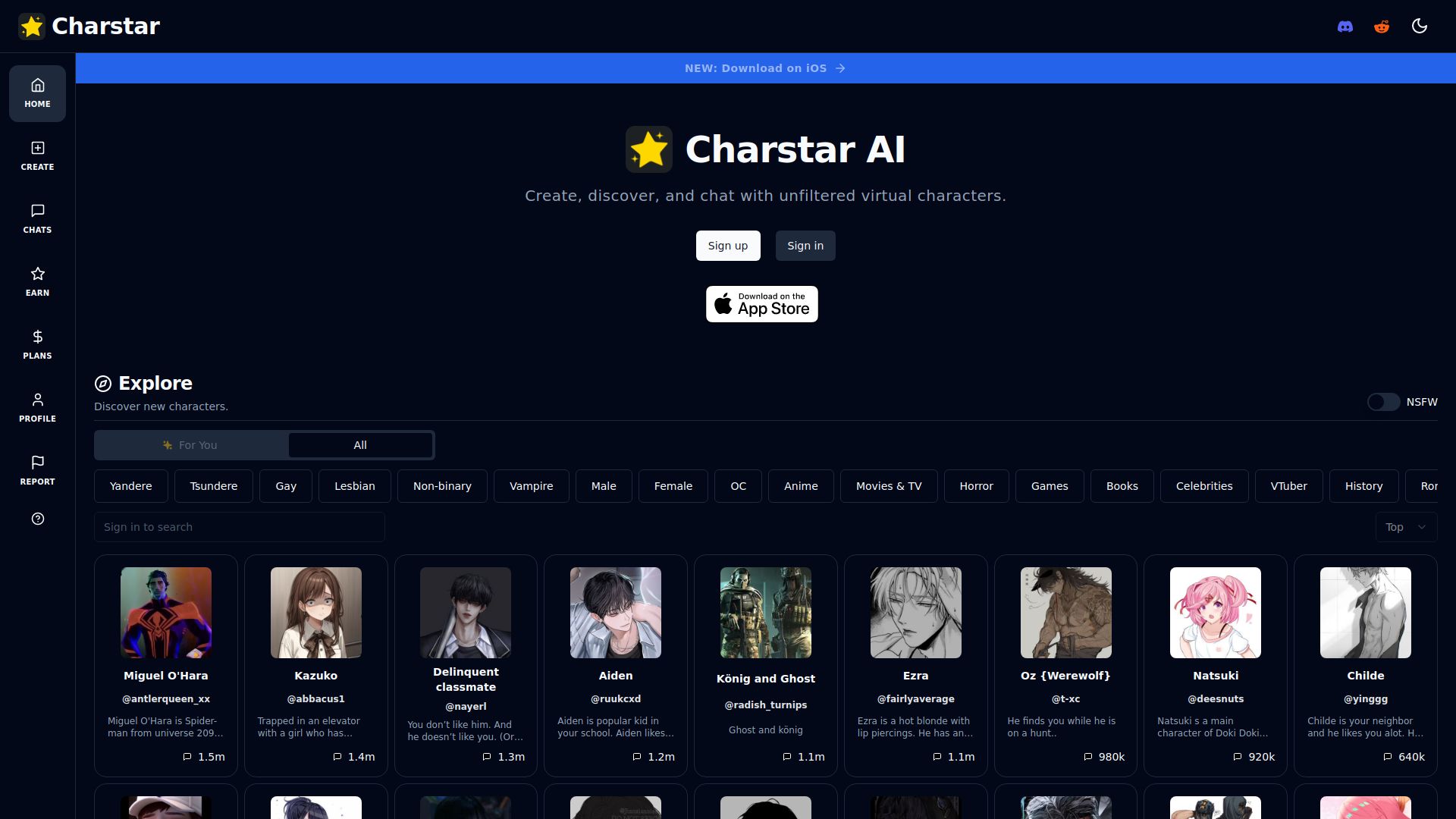
Task: Click the Sign in to search field
Action: [240, 527]
